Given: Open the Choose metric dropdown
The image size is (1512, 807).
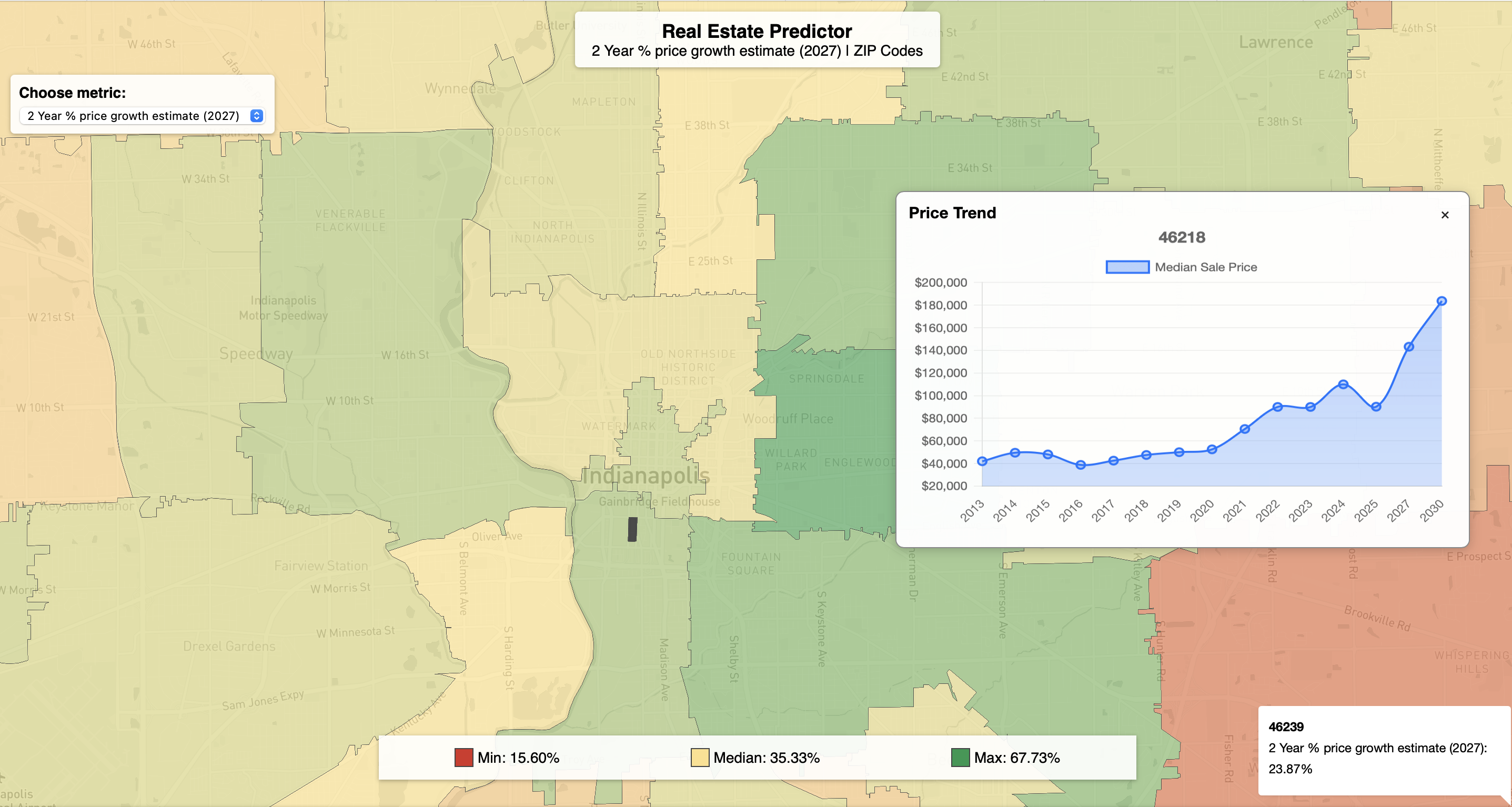Looking at the screenshot, I should tap(142, 116).
